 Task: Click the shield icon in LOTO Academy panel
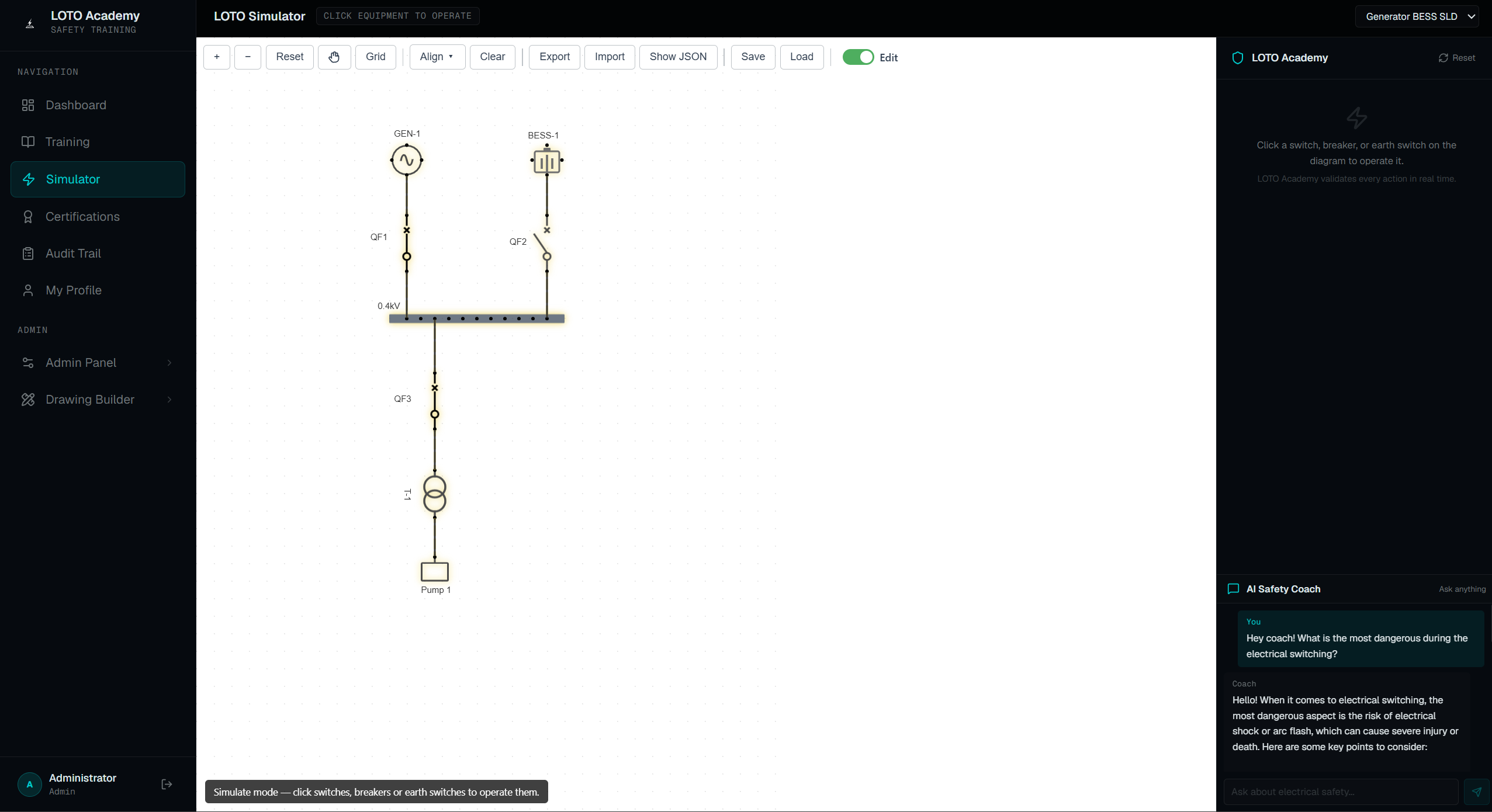pyautogui.click(x=1238, y=58)
